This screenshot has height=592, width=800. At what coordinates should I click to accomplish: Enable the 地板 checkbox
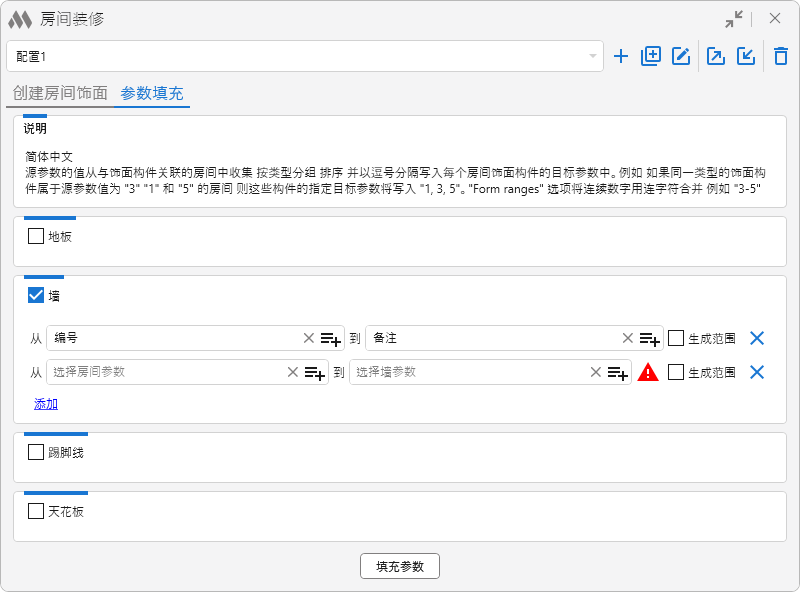36,237
